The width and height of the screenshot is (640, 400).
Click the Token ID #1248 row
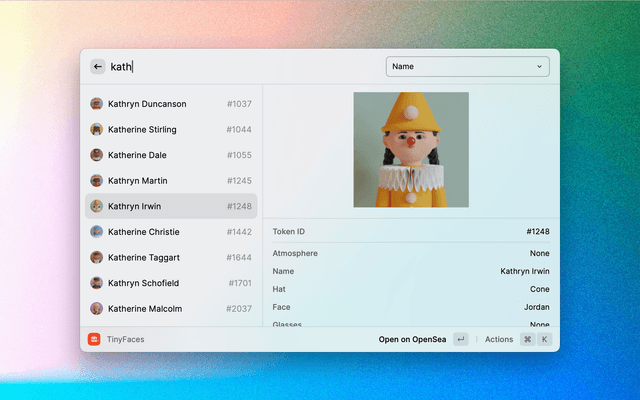(x=410, y=231)
